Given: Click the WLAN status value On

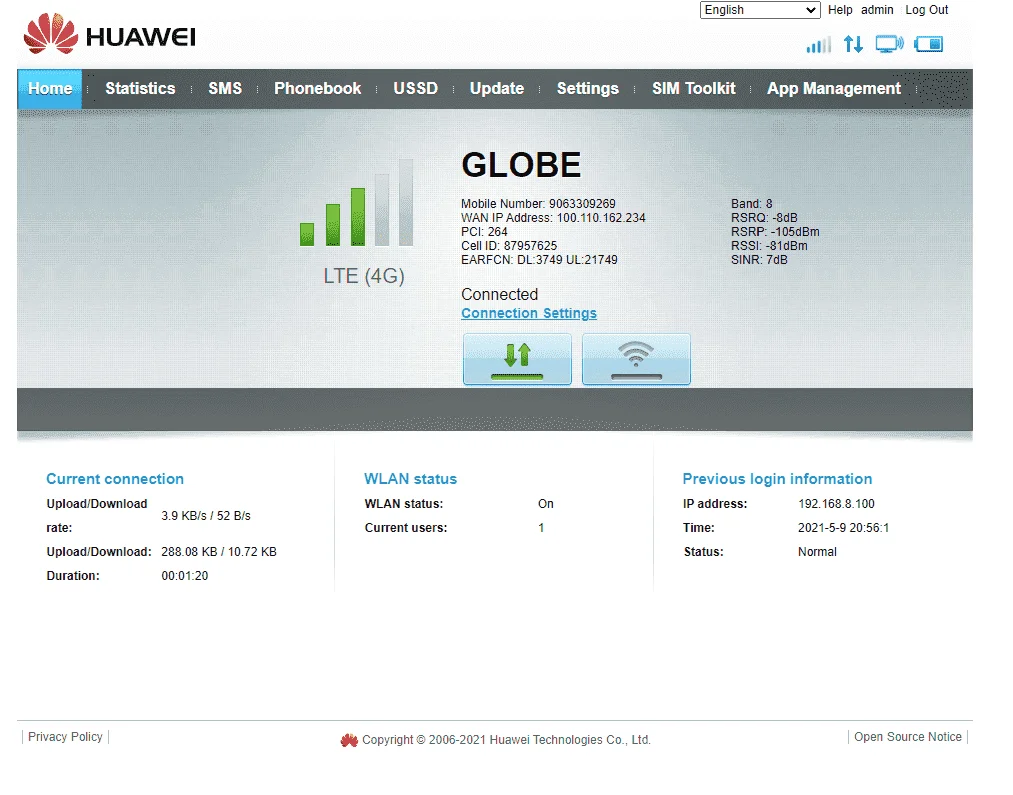Looking at the screenshot, I should click(x=546, y=504).
